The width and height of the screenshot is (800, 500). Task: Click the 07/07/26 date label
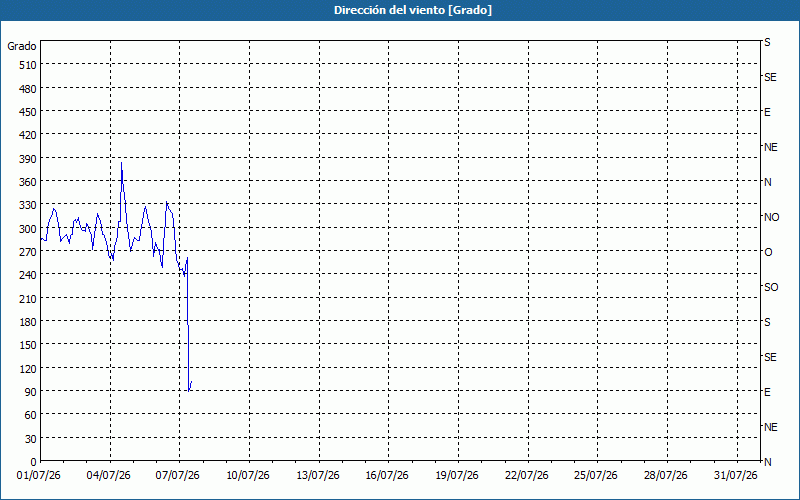178,476
